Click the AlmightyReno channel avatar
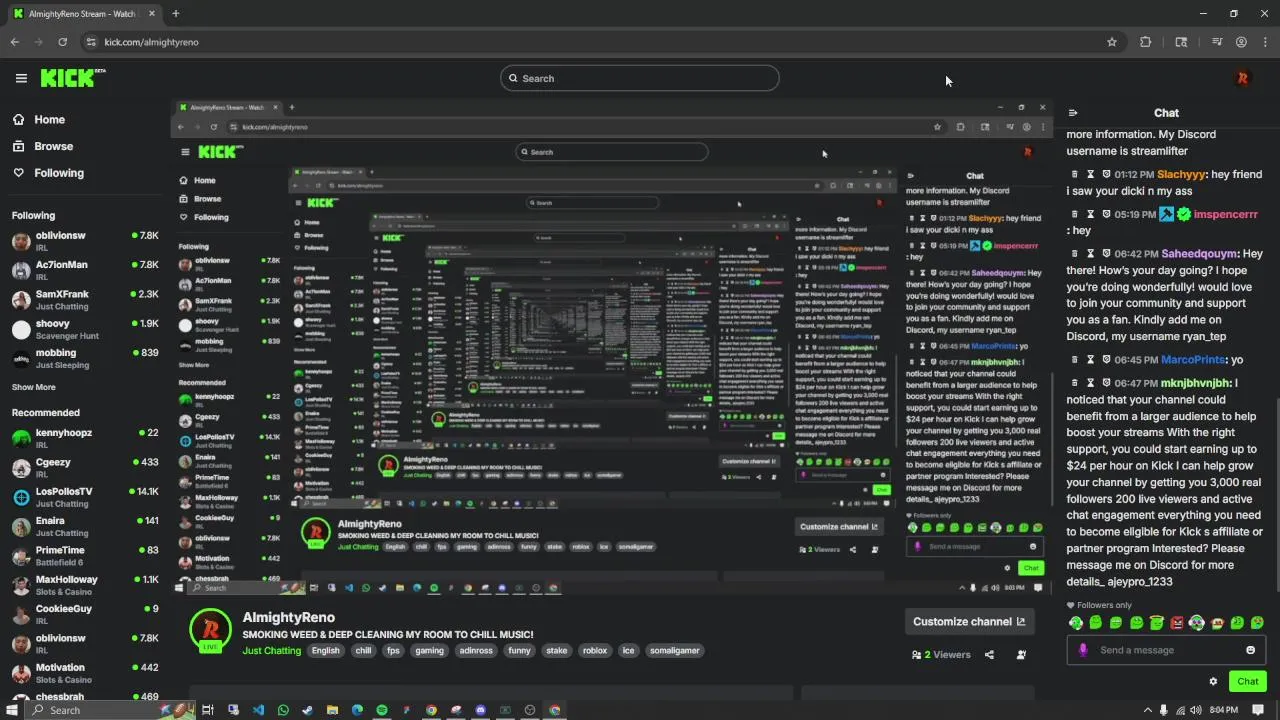Viewport: 1280px width, 720px height. click(x=210, y=631)
